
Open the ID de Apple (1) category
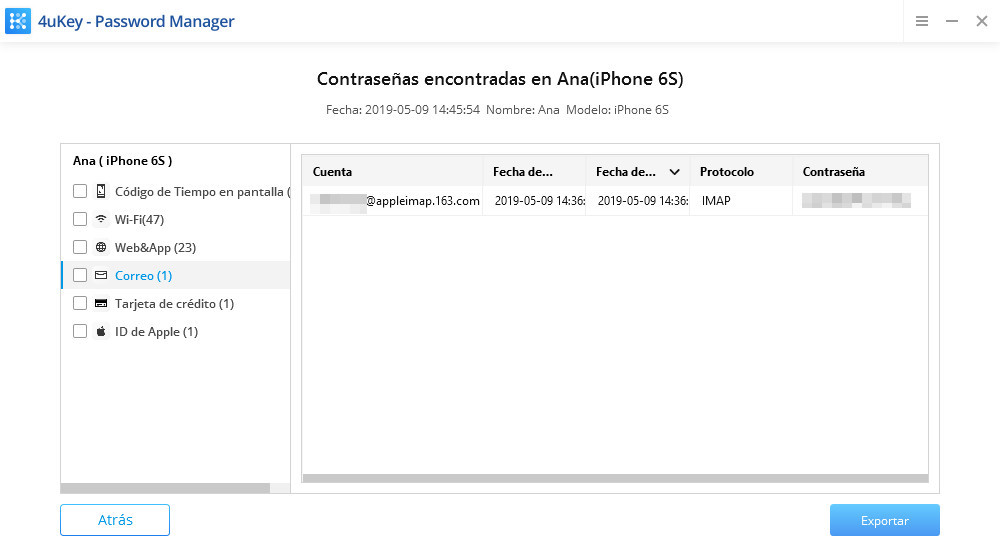coord(156,332)
